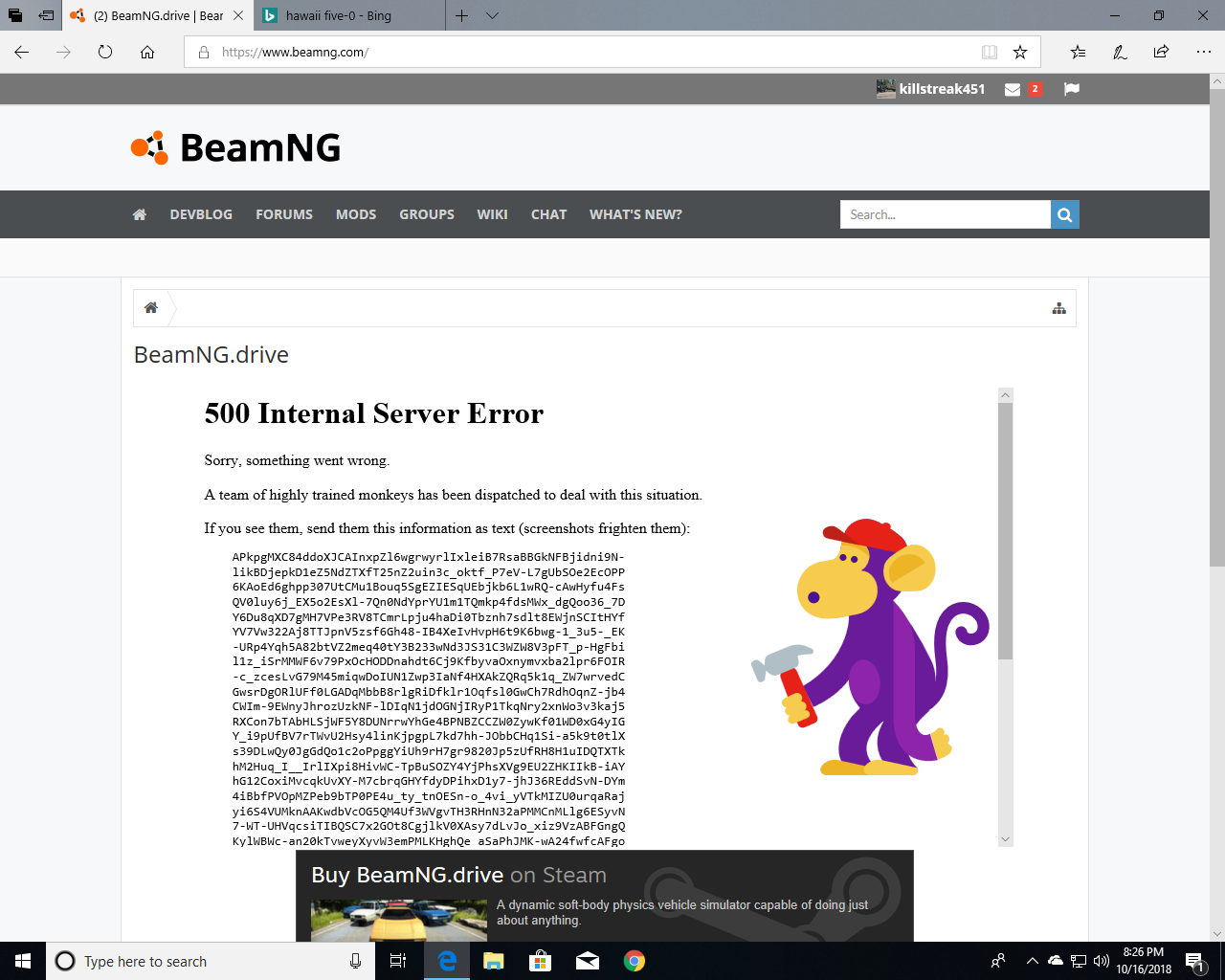This screenshot has height=980, width=1225.
Task: Click the breadcrumb home icon
Action: coord(151,308)
